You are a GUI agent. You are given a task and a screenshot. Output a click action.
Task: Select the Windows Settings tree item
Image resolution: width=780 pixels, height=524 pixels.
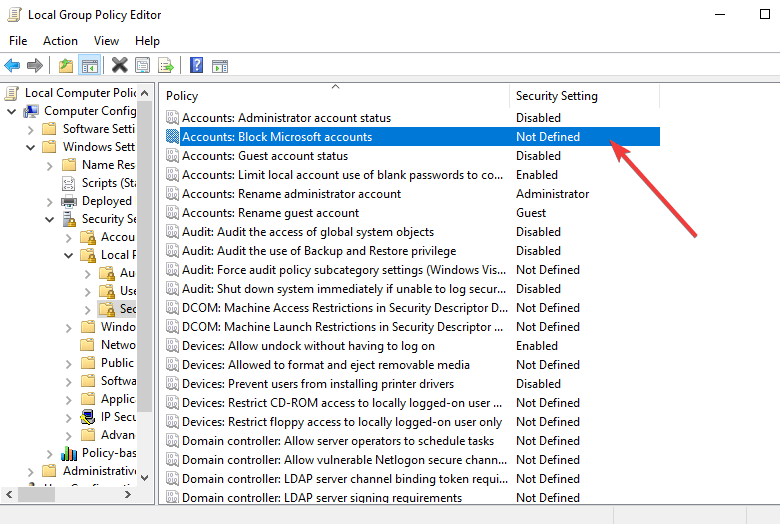98,147
